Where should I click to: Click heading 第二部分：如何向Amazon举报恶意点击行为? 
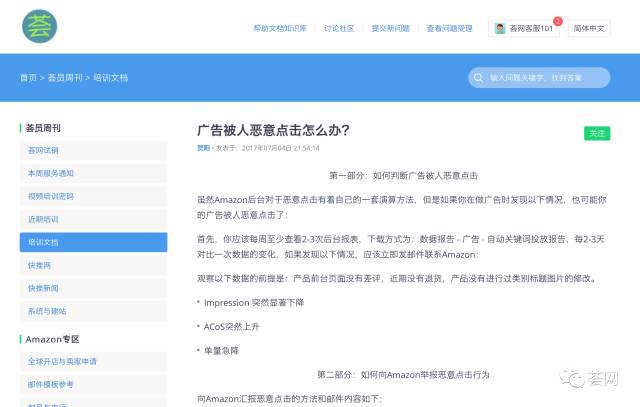404,375
